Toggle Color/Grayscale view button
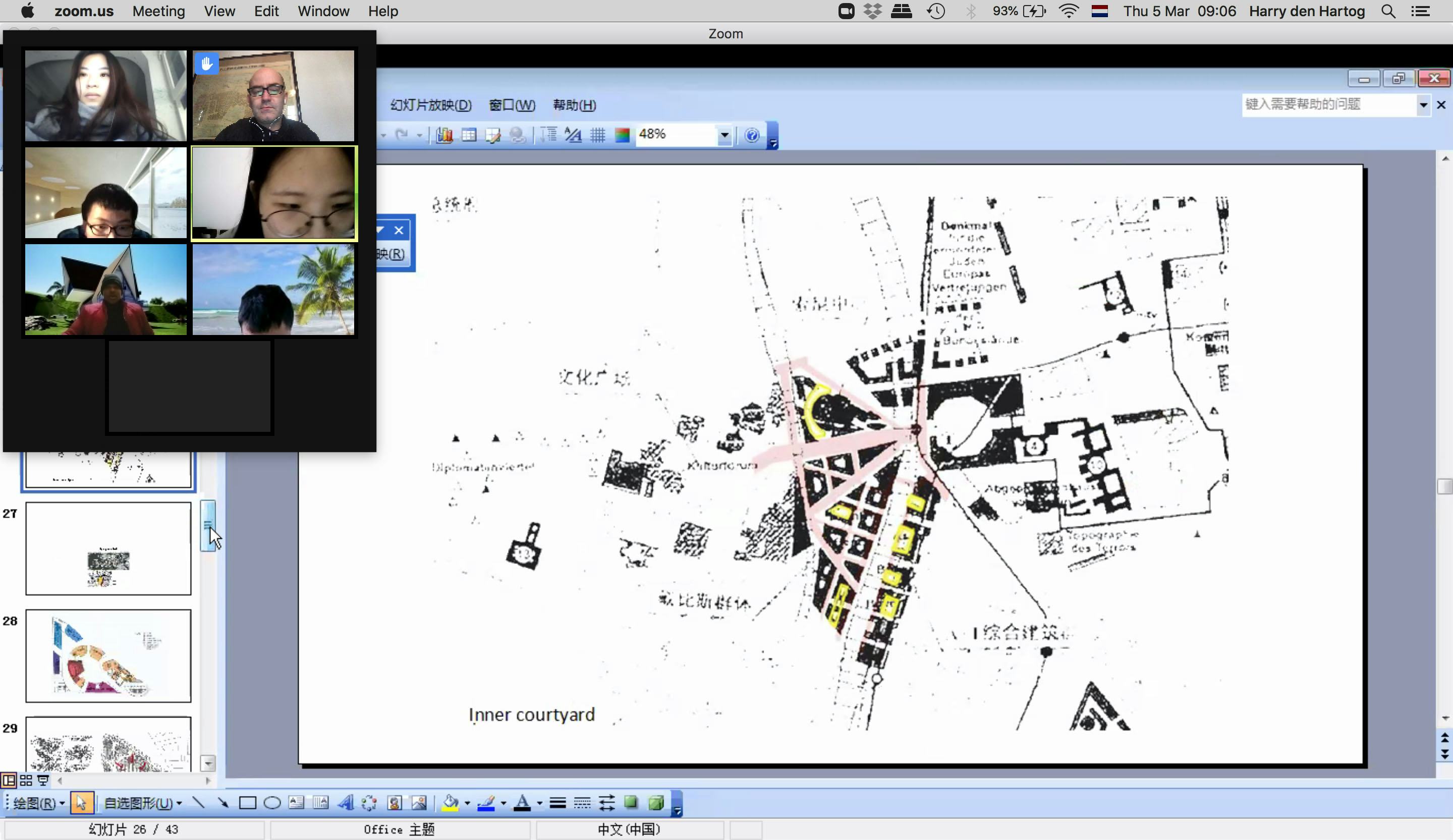The image size is (1453, 840). (x=622, y=135)
